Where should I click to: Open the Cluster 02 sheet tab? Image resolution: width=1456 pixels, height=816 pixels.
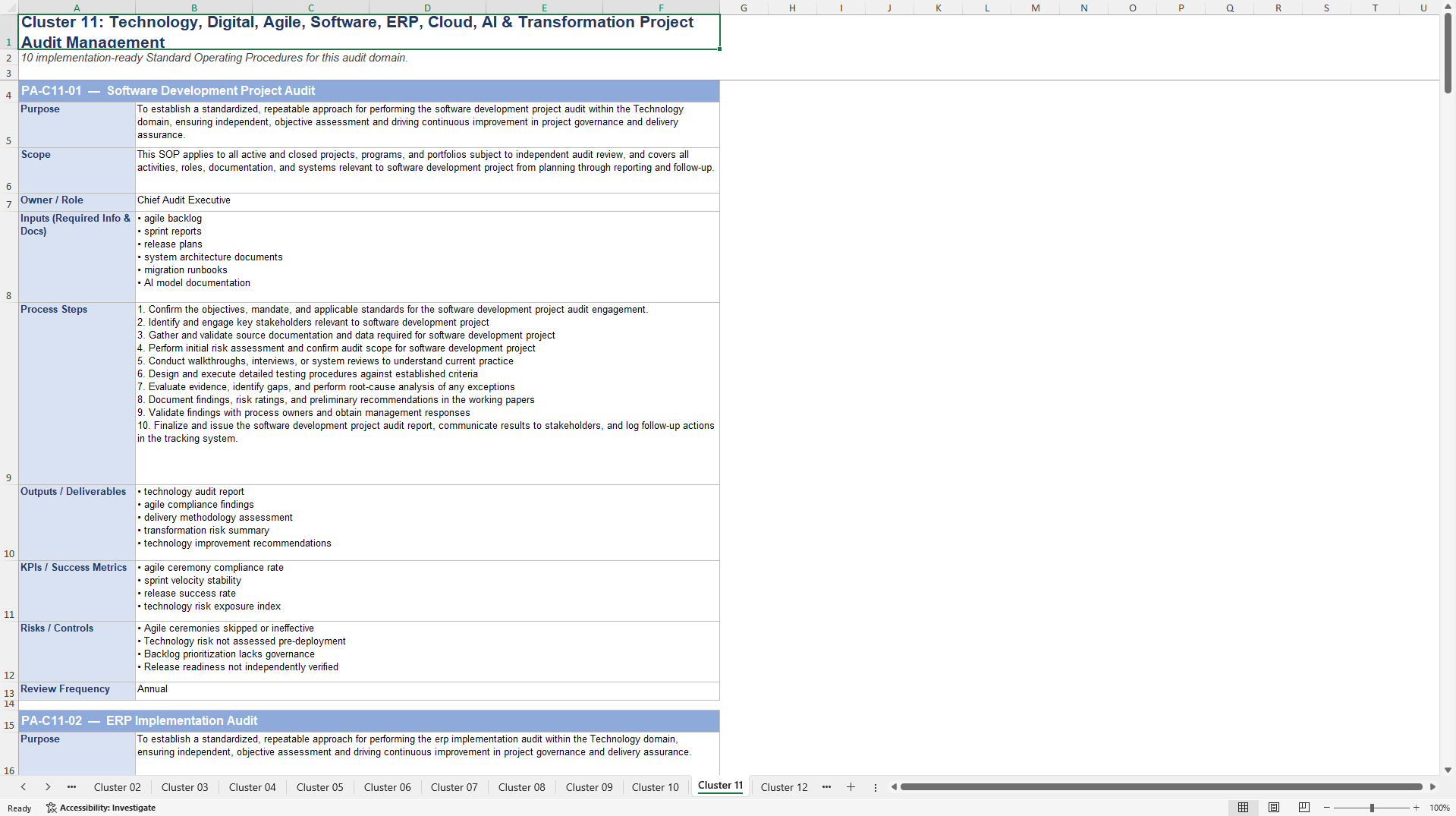(117, 787)
